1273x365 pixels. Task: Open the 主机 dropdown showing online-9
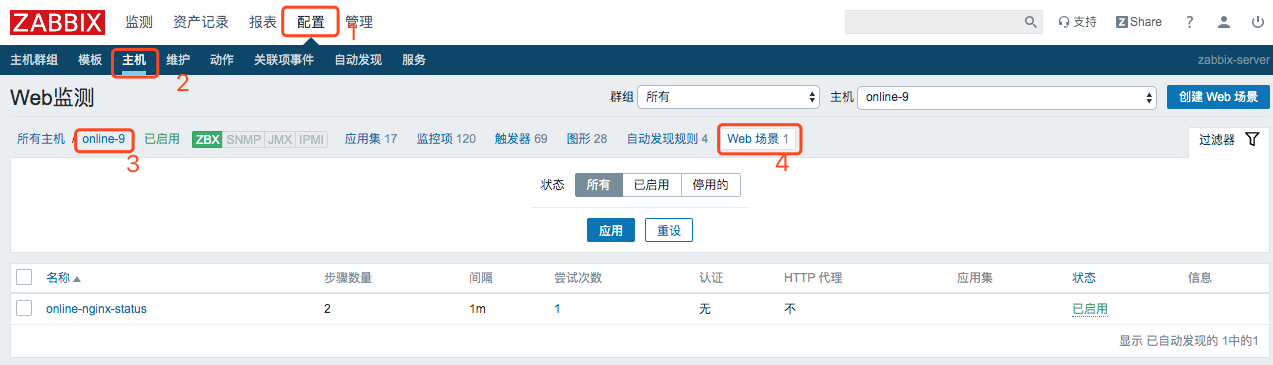[1007, 97]
